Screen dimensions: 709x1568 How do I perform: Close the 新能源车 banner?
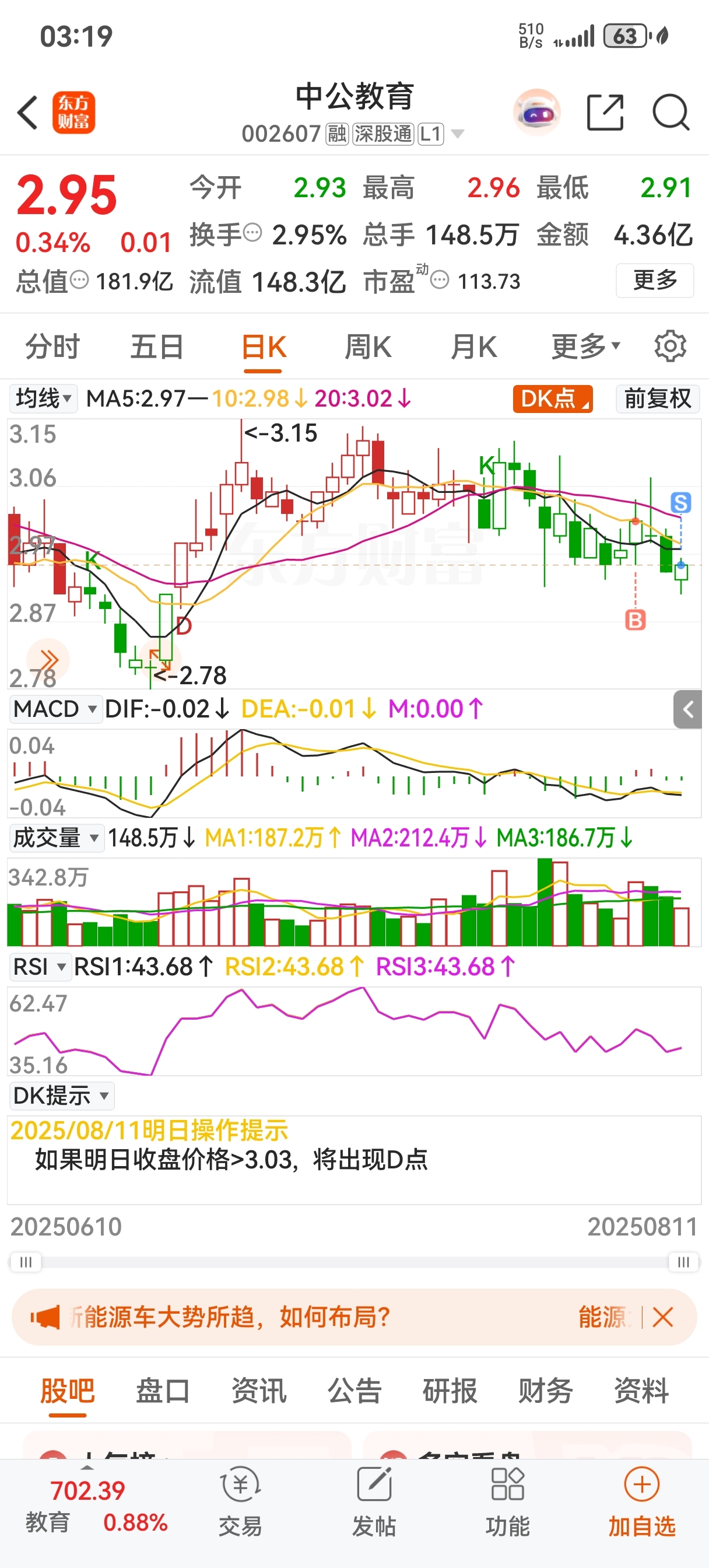662,1317
